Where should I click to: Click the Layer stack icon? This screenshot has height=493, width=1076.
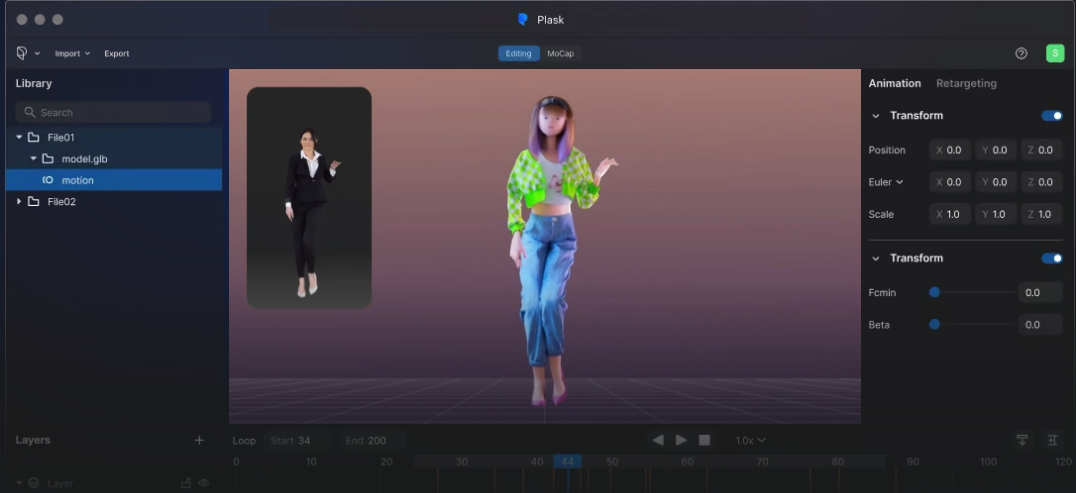[34, 483]
